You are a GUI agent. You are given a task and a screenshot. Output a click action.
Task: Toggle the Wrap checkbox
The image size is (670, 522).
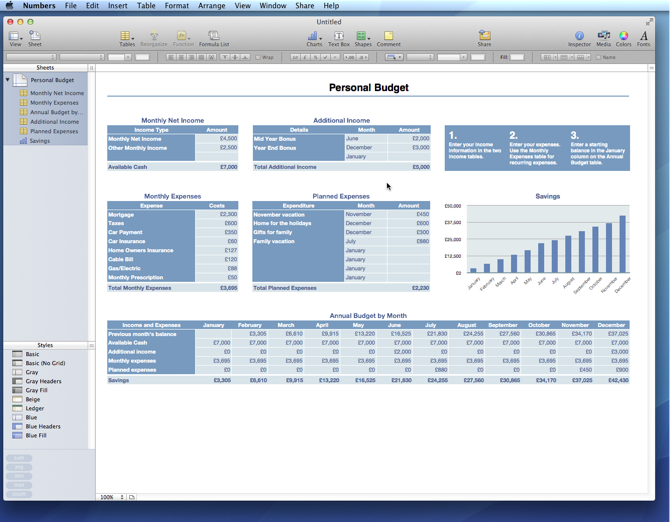click(258, 57)
